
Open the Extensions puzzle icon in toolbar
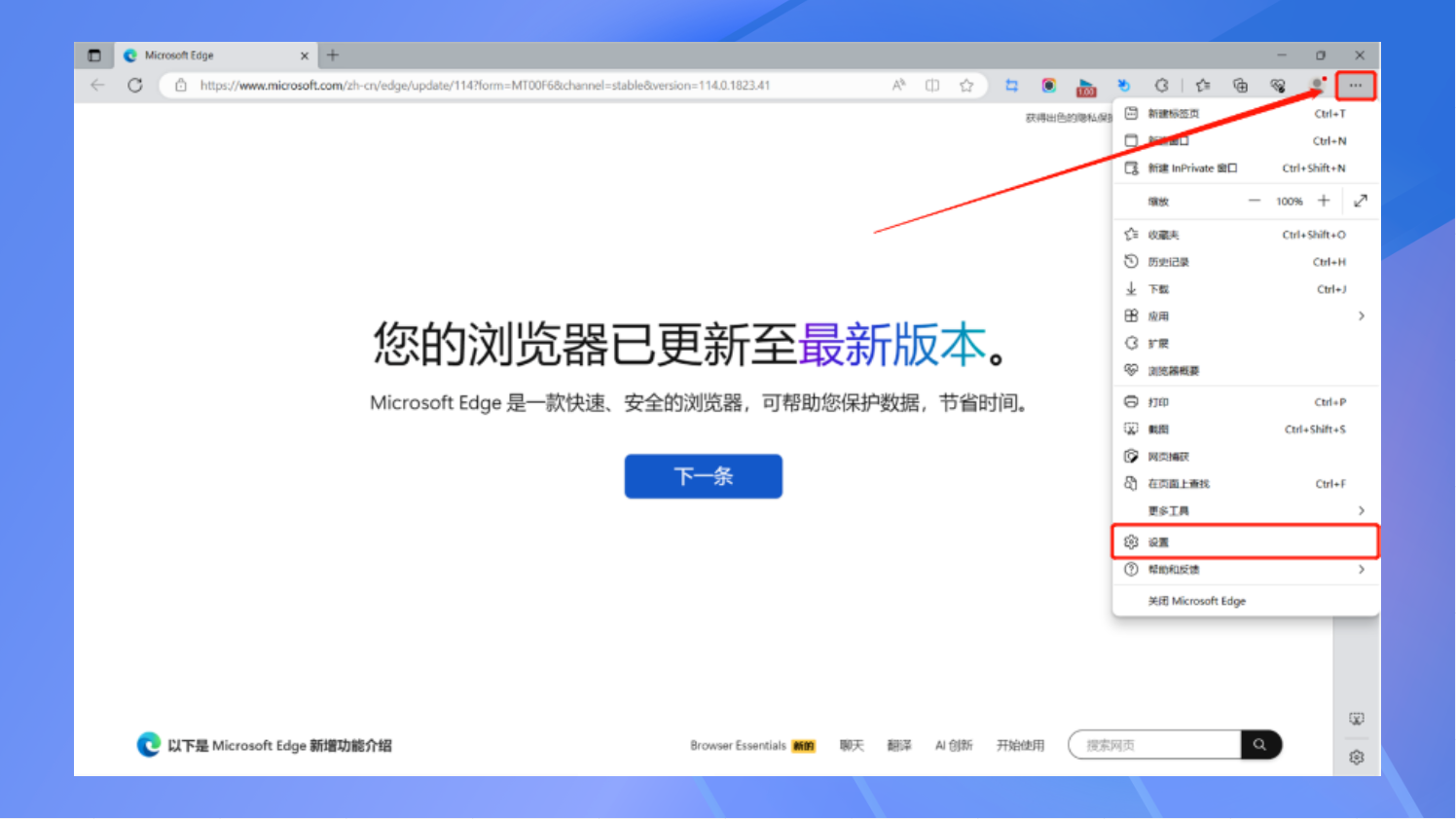pos(1161,86)
